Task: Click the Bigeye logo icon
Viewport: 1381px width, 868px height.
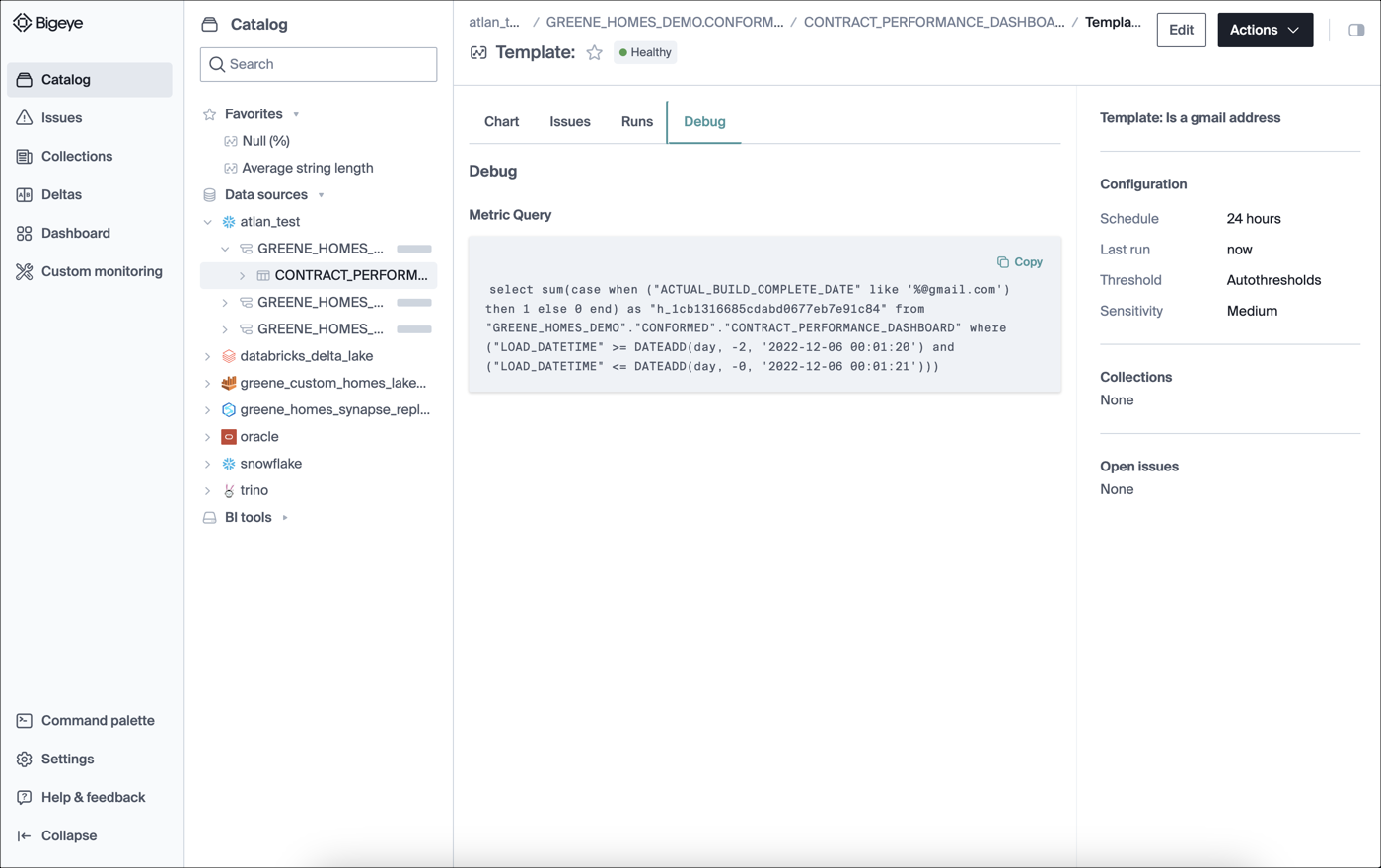Action: 23,23
